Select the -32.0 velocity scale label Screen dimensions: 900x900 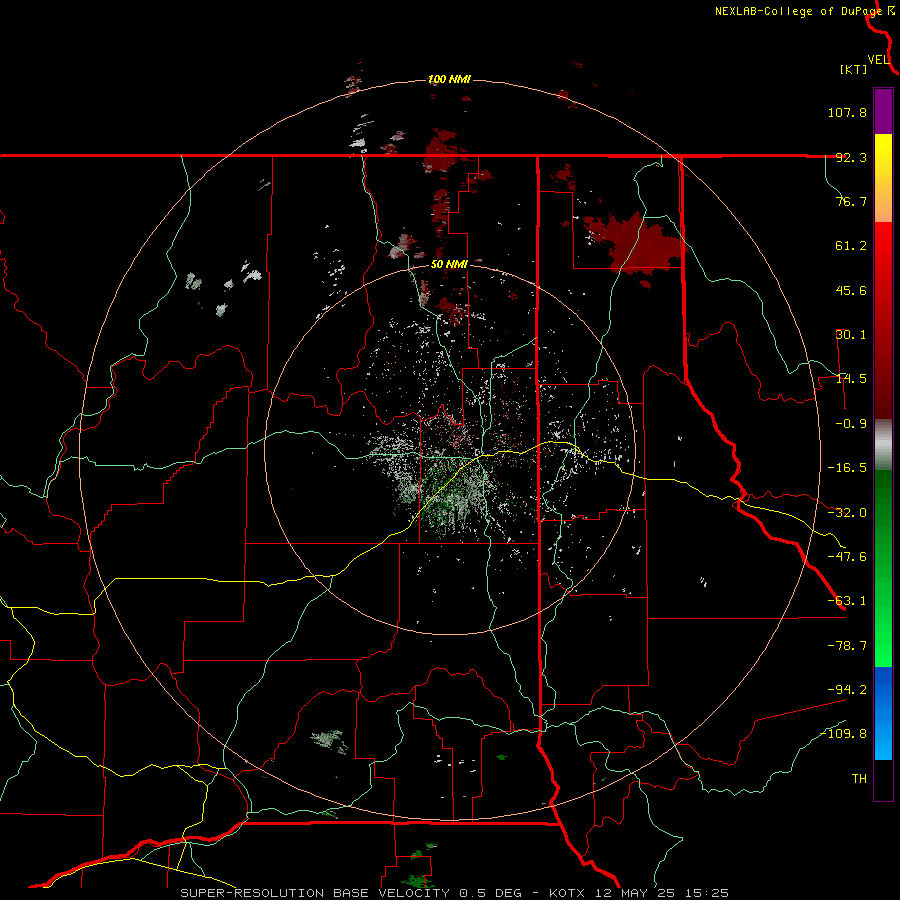pyautogui.click(x=847, y=513)
